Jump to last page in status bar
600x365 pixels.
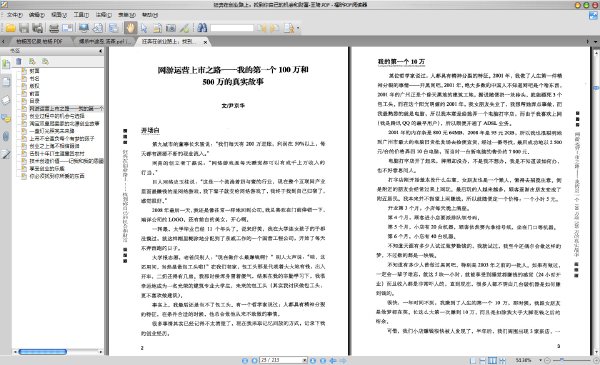coord(323,360)
